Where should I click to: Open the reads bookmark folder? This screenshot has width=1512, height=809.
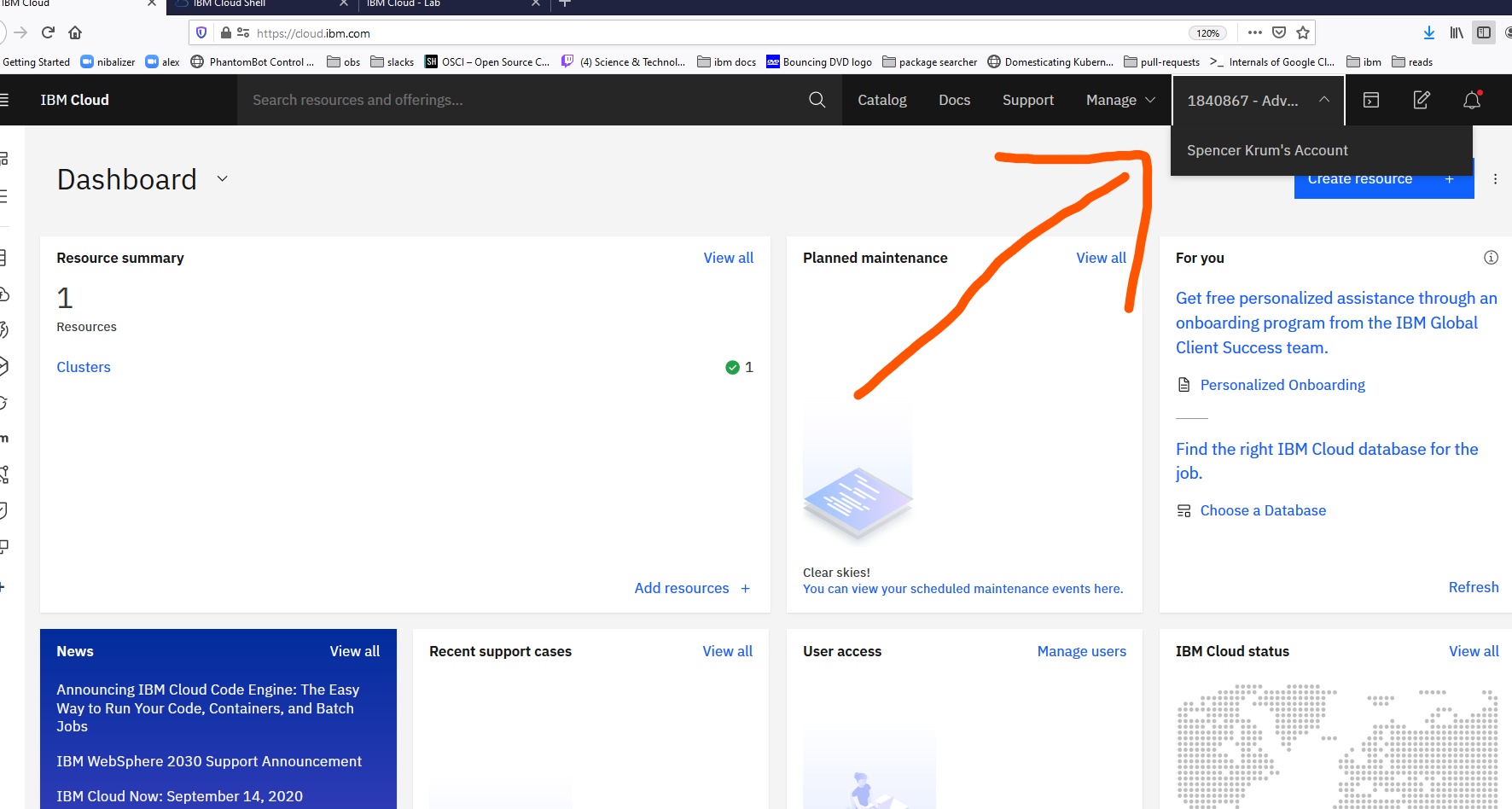point(1412,61)
